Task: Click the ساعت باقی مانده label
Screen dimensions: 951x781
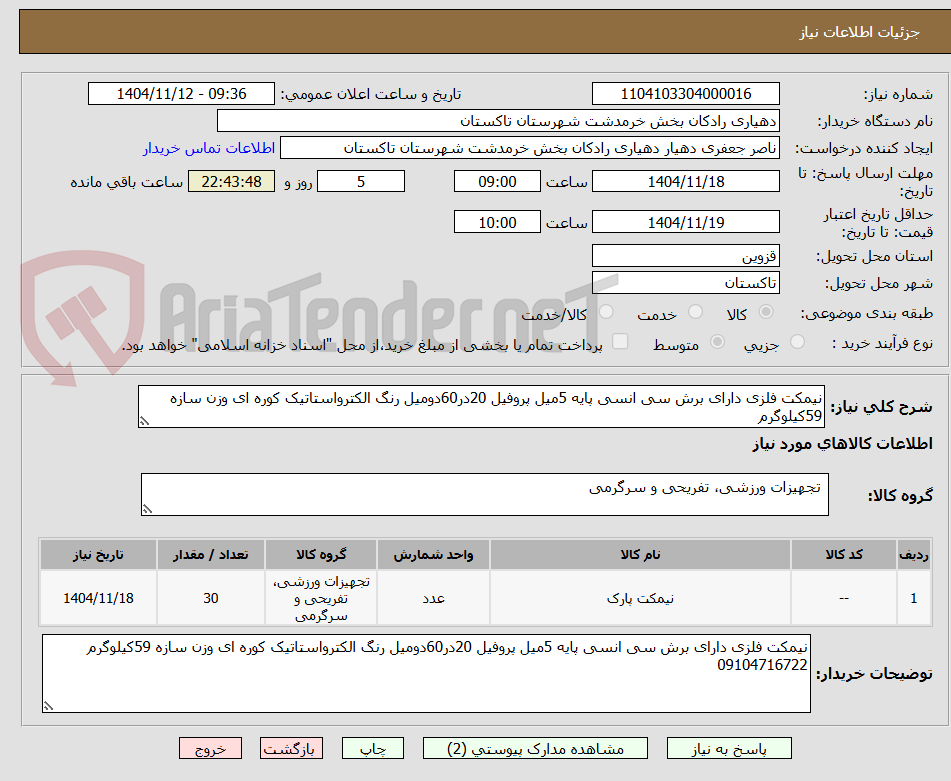Action: click(x=126, y=182)
